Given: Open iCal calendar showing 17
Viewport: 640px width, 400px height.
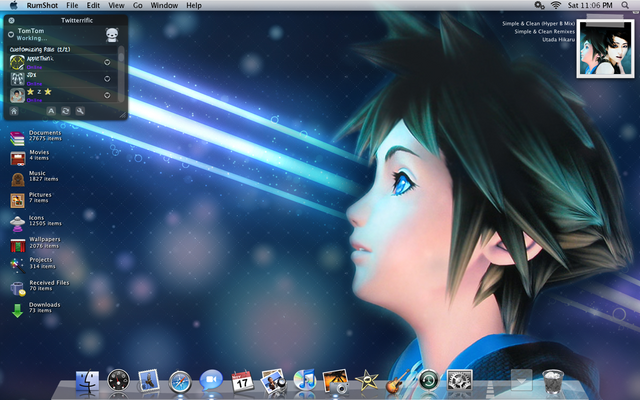Looking at the screenshot, I should coord(242,381).
